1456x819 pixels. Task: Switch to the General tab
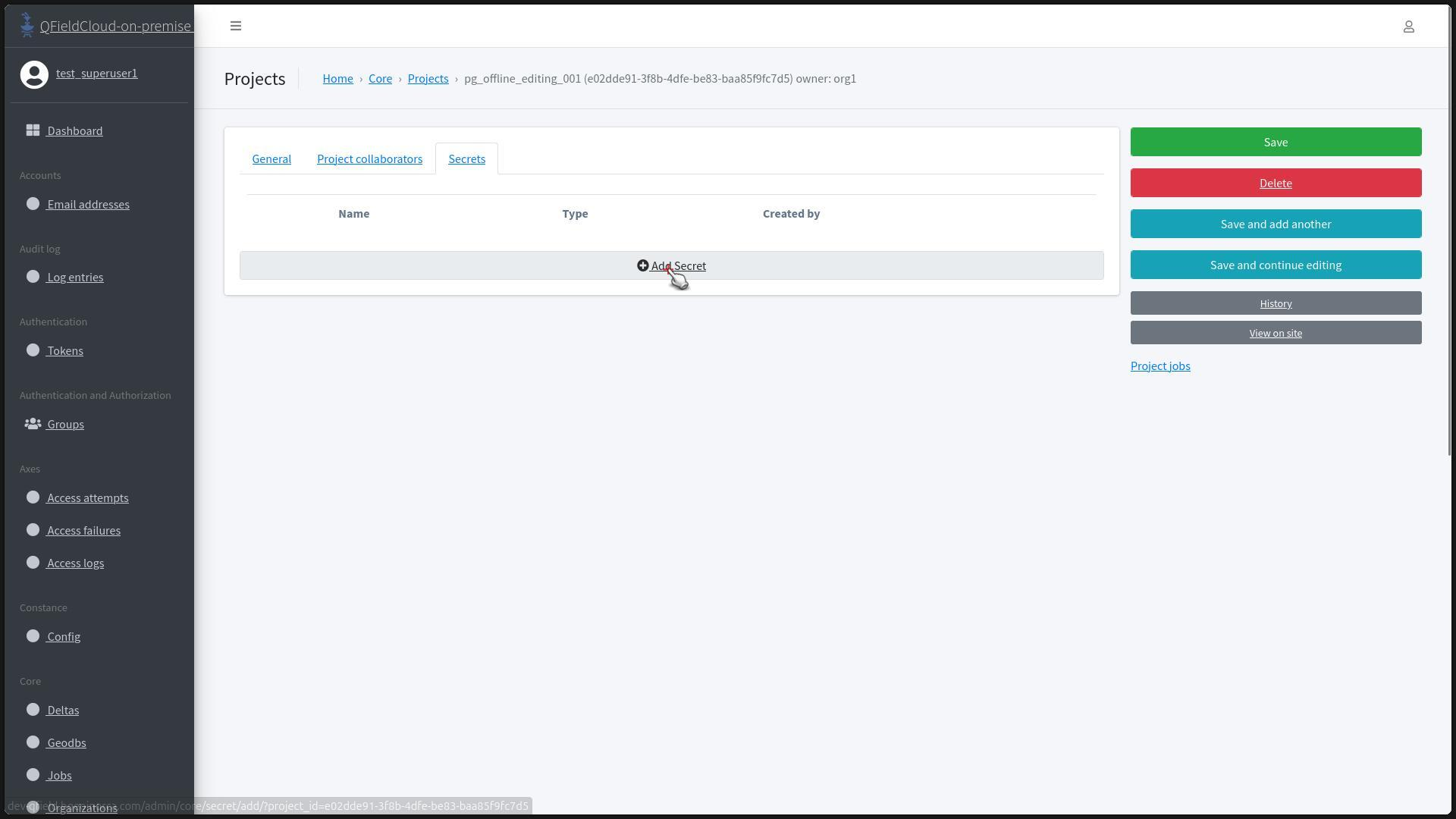(x=271, y=159)
